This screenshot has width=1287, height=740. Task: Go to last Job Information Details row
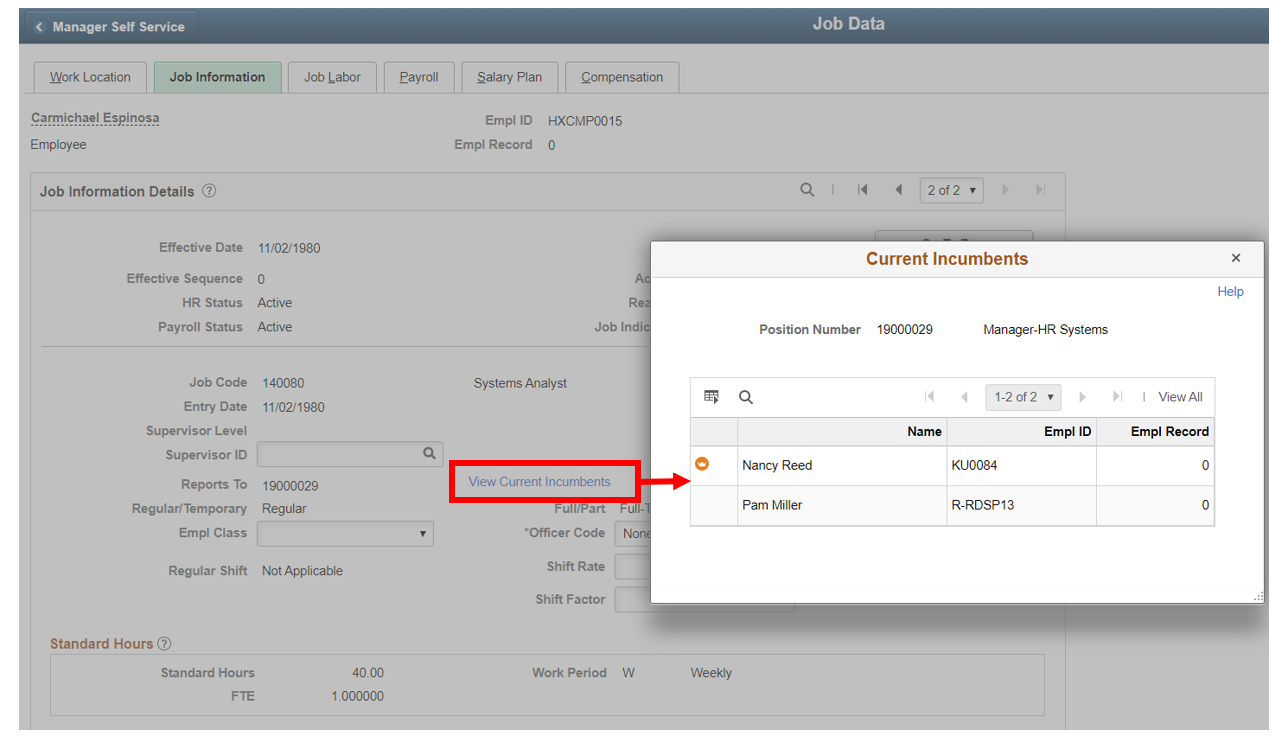coord(1040,190)
